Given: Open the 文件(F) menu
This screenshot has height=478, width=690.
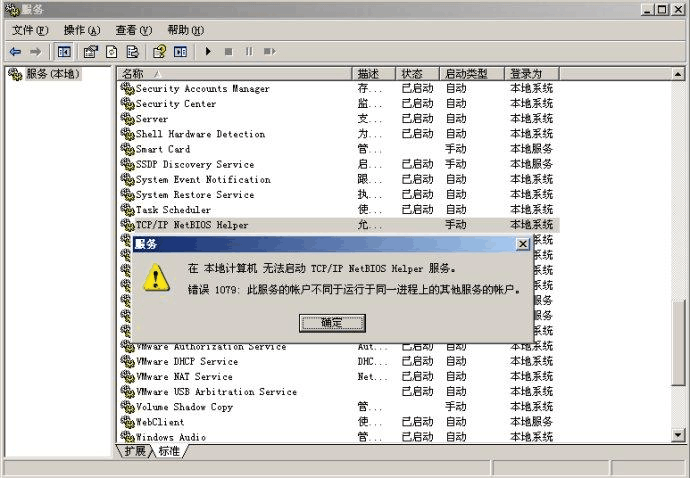Looking at the screenshot, I should point(30,30).
